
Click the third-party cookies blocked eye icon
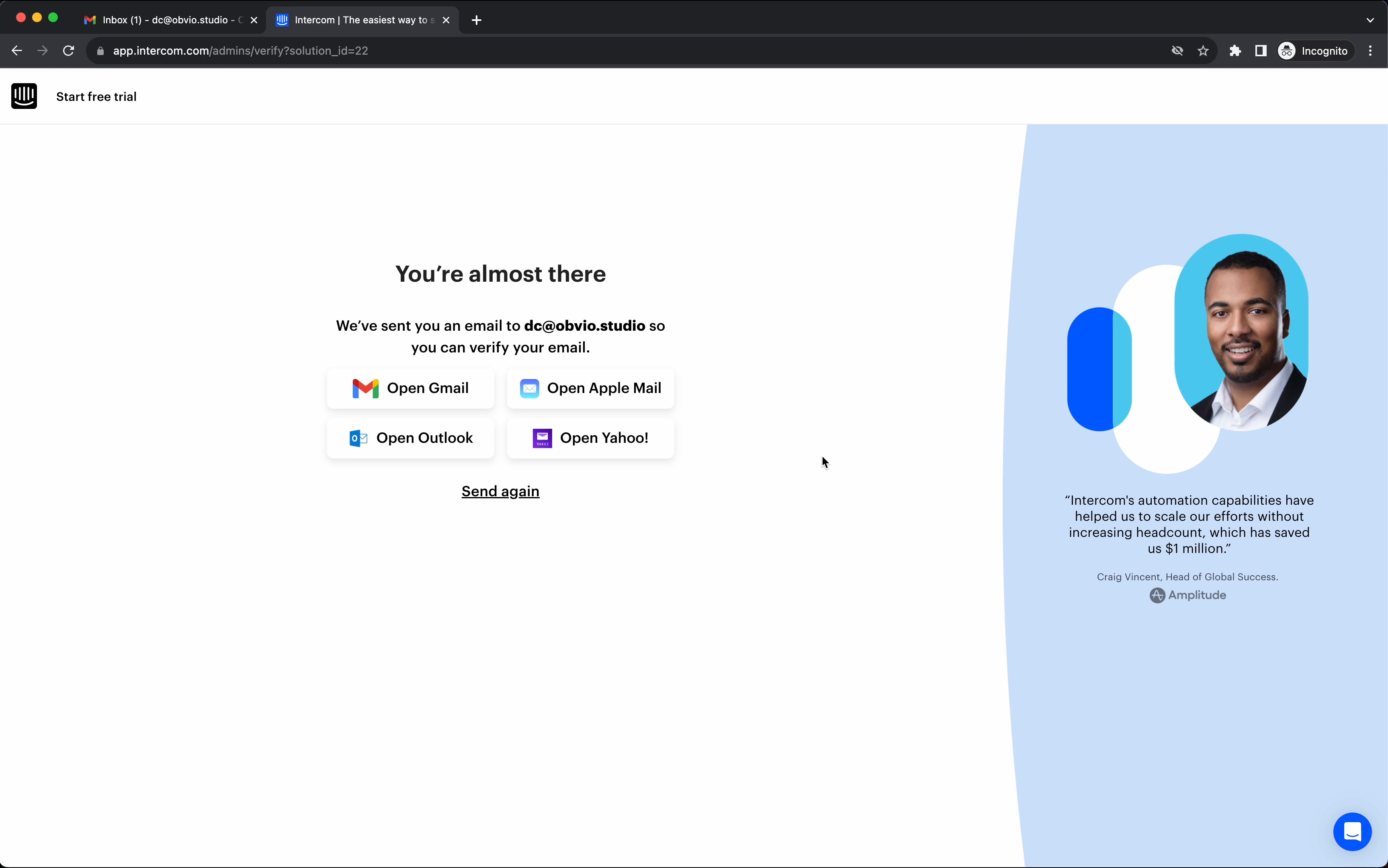click(1177, 51)
